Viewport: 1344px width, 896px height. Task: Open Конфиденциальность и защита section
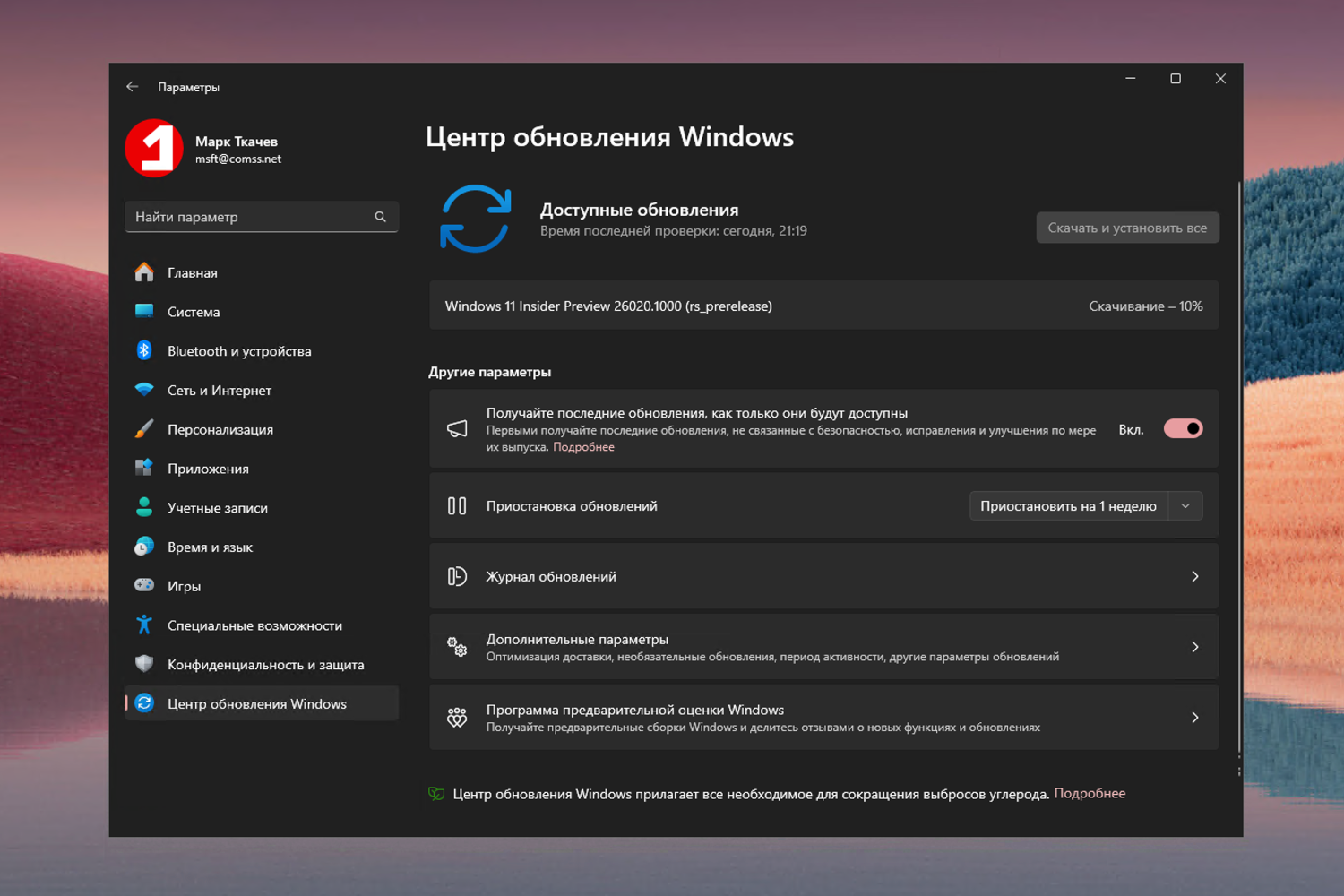(265, 664)
